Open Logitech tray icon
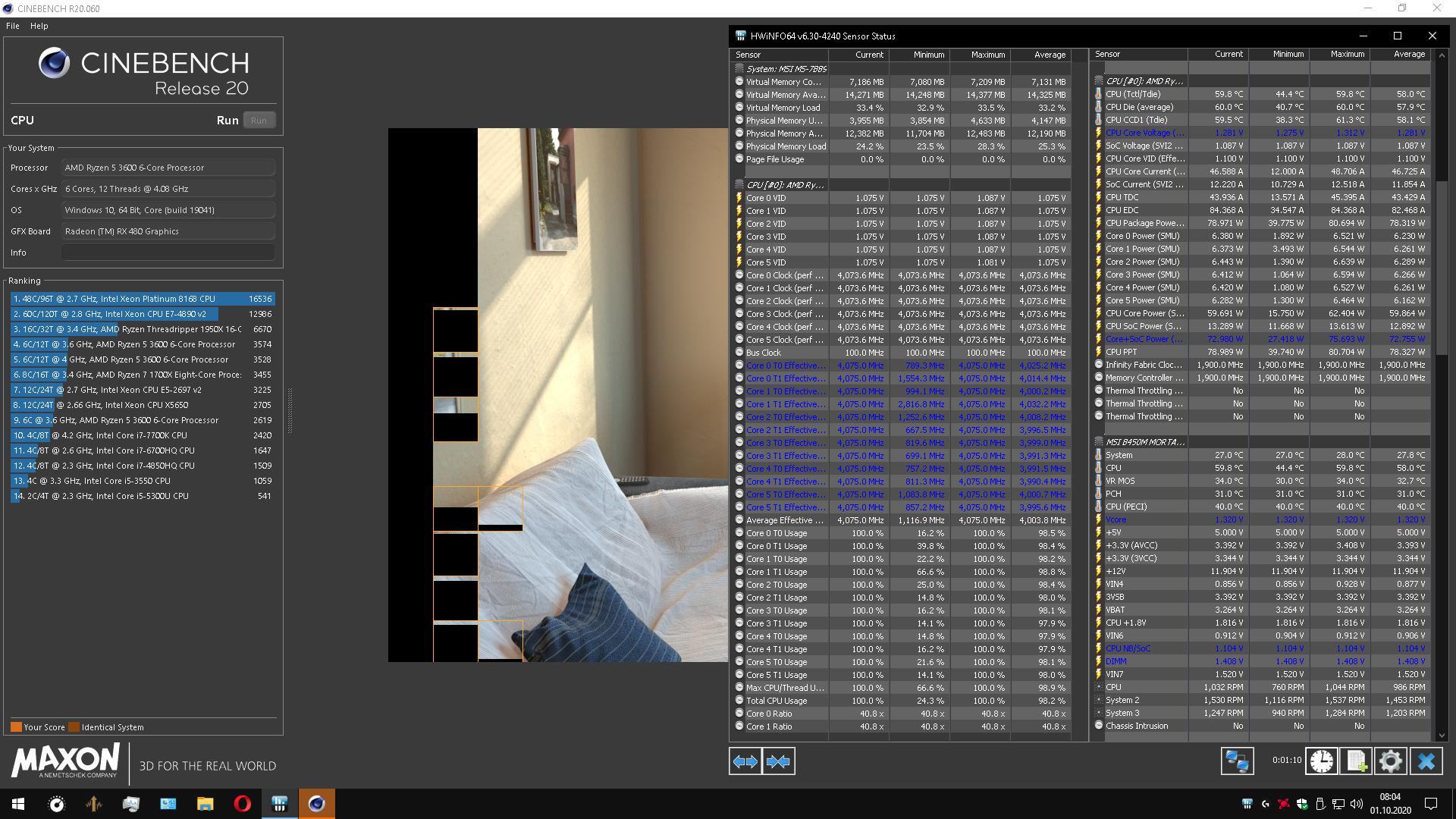Viewport: 1456px width, 819px height. tap(1265, 804)
